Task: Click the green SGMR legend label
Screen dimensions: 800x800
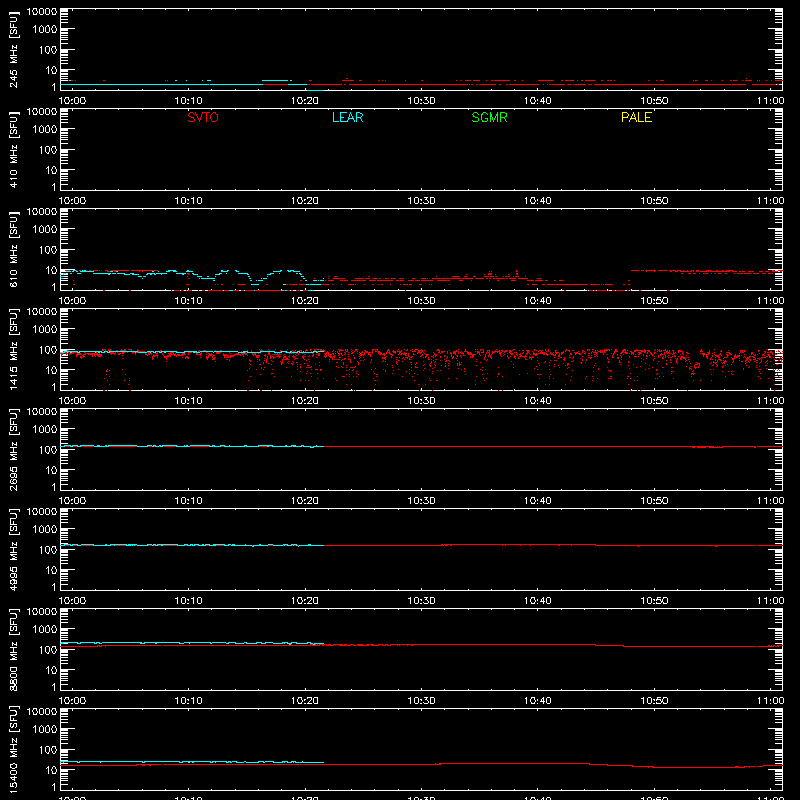Action: pos(489,117)
